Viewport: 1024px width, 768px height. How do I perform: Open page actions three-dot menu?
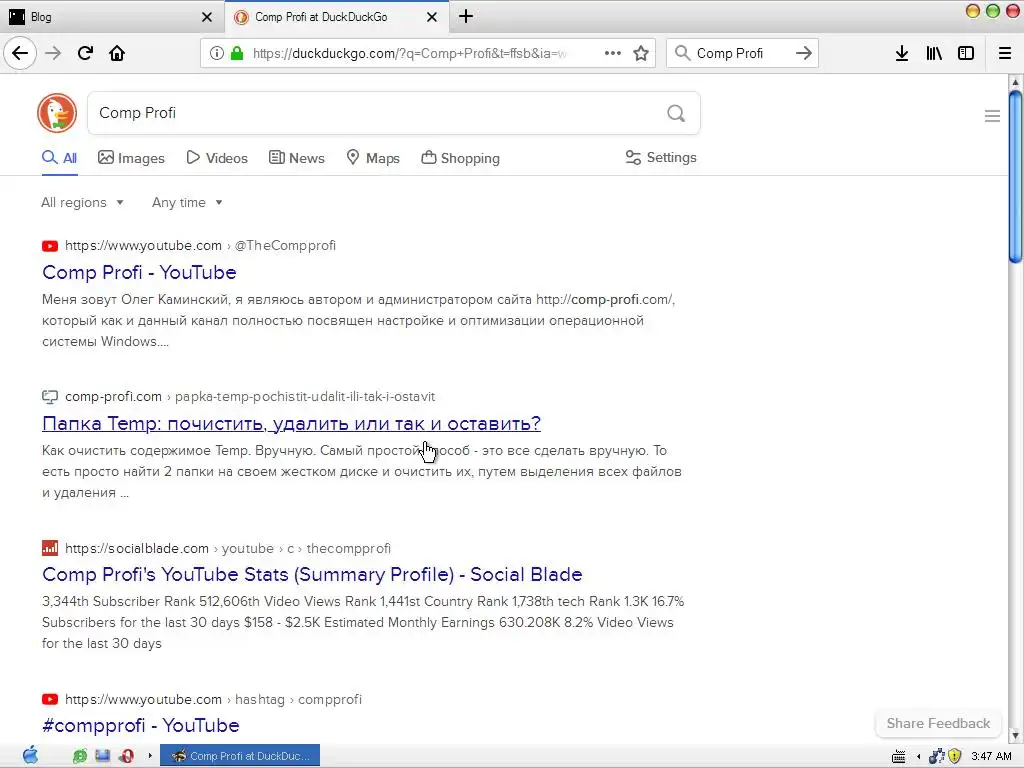[613, 53]
